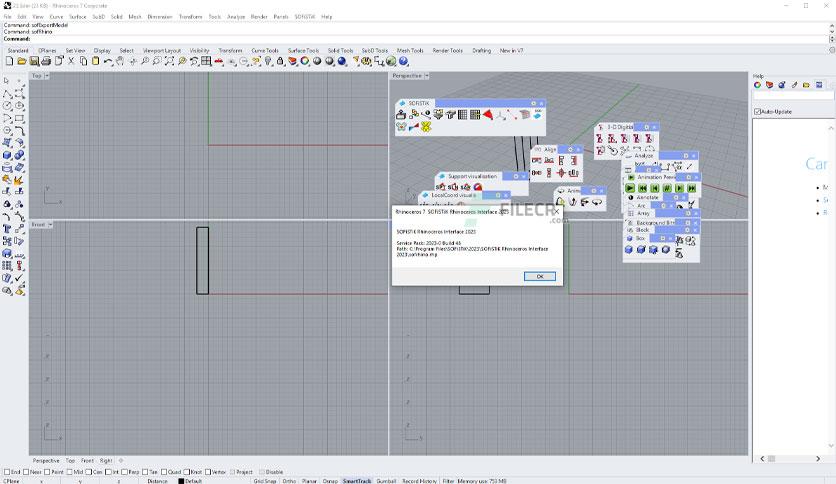Click the Zoom Extents icon

click(x=169, y=61)
